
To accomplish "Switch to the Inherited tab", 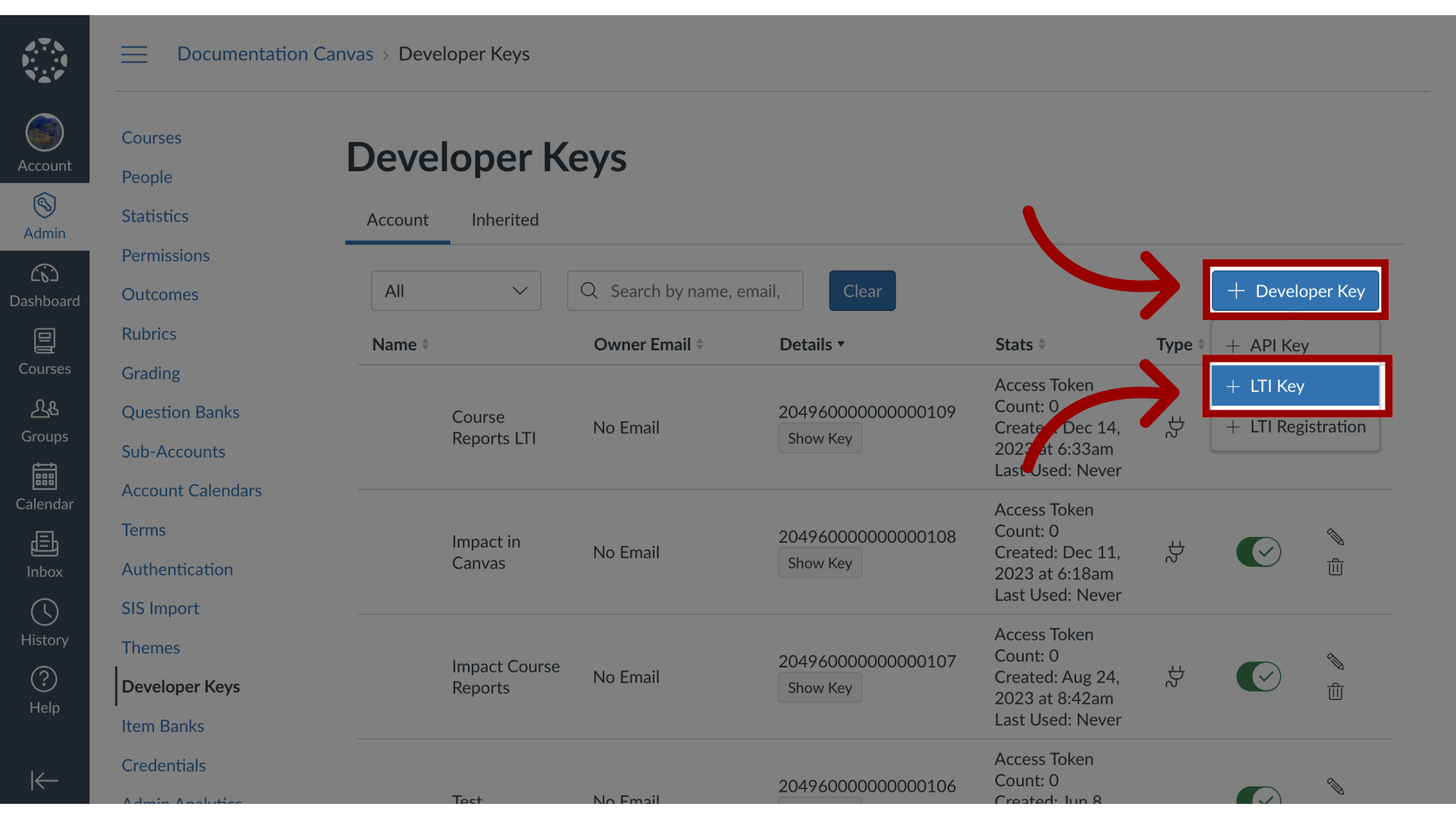I will (504, 219).
